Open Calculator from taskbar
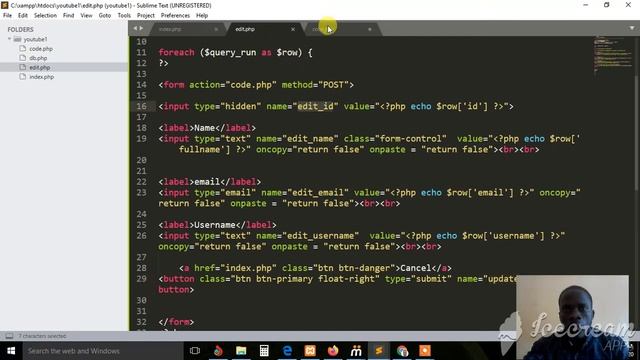Screen dimensions: 640x360 pos(264,351)
